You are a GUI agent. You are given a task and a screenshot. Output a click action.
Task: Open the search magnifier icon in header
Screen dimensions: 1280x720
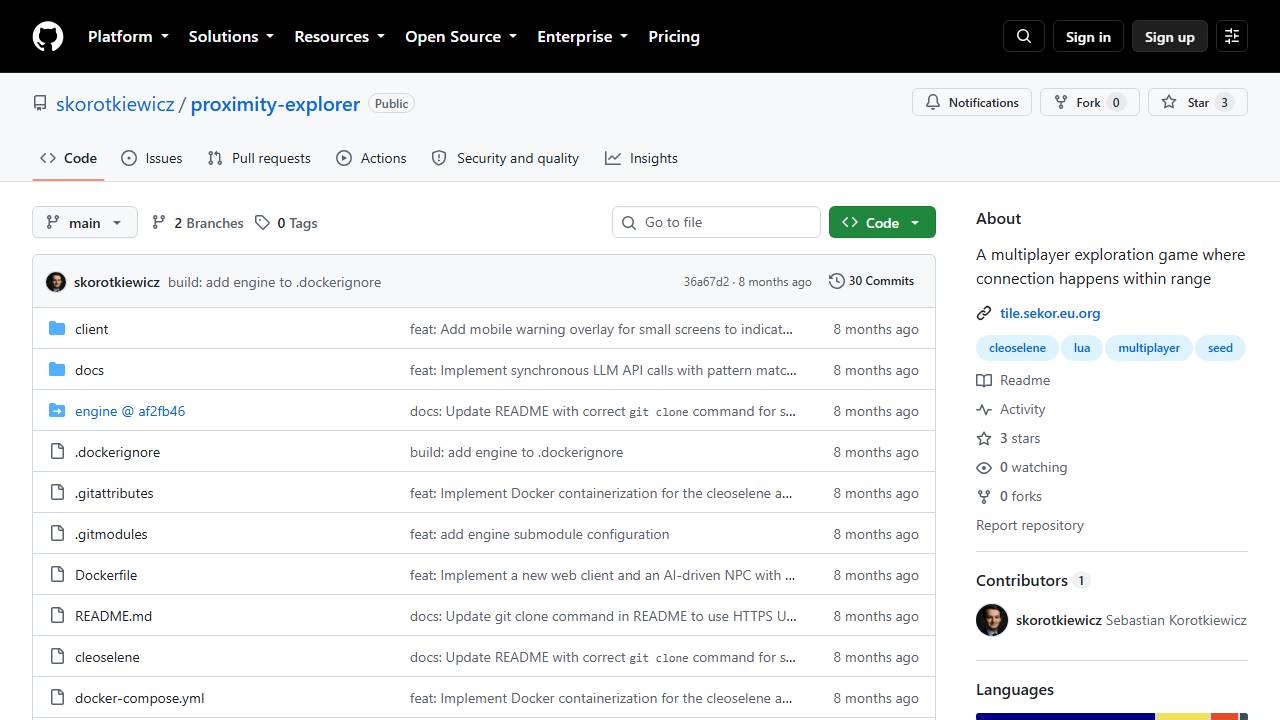click(x=1024, y=36)
